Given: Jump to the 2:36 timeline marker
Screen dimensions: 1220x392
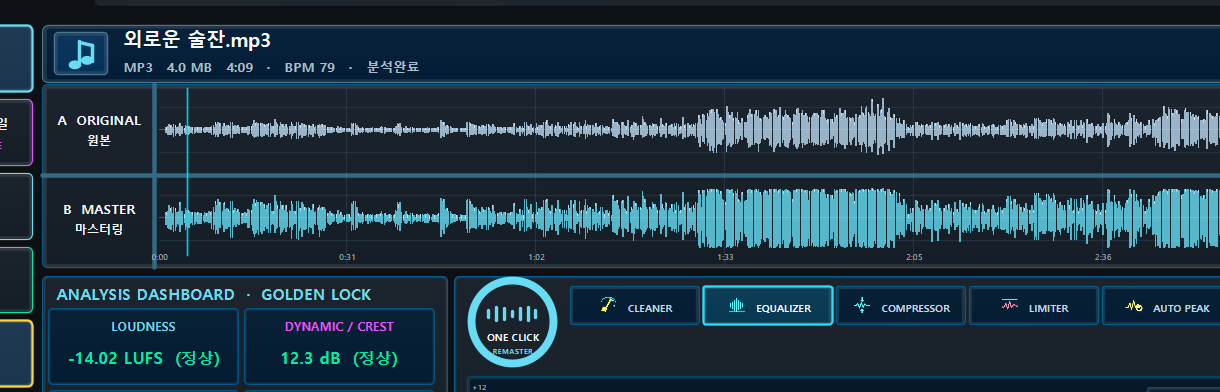Looking at the screenshot, I should point(1103,257).
